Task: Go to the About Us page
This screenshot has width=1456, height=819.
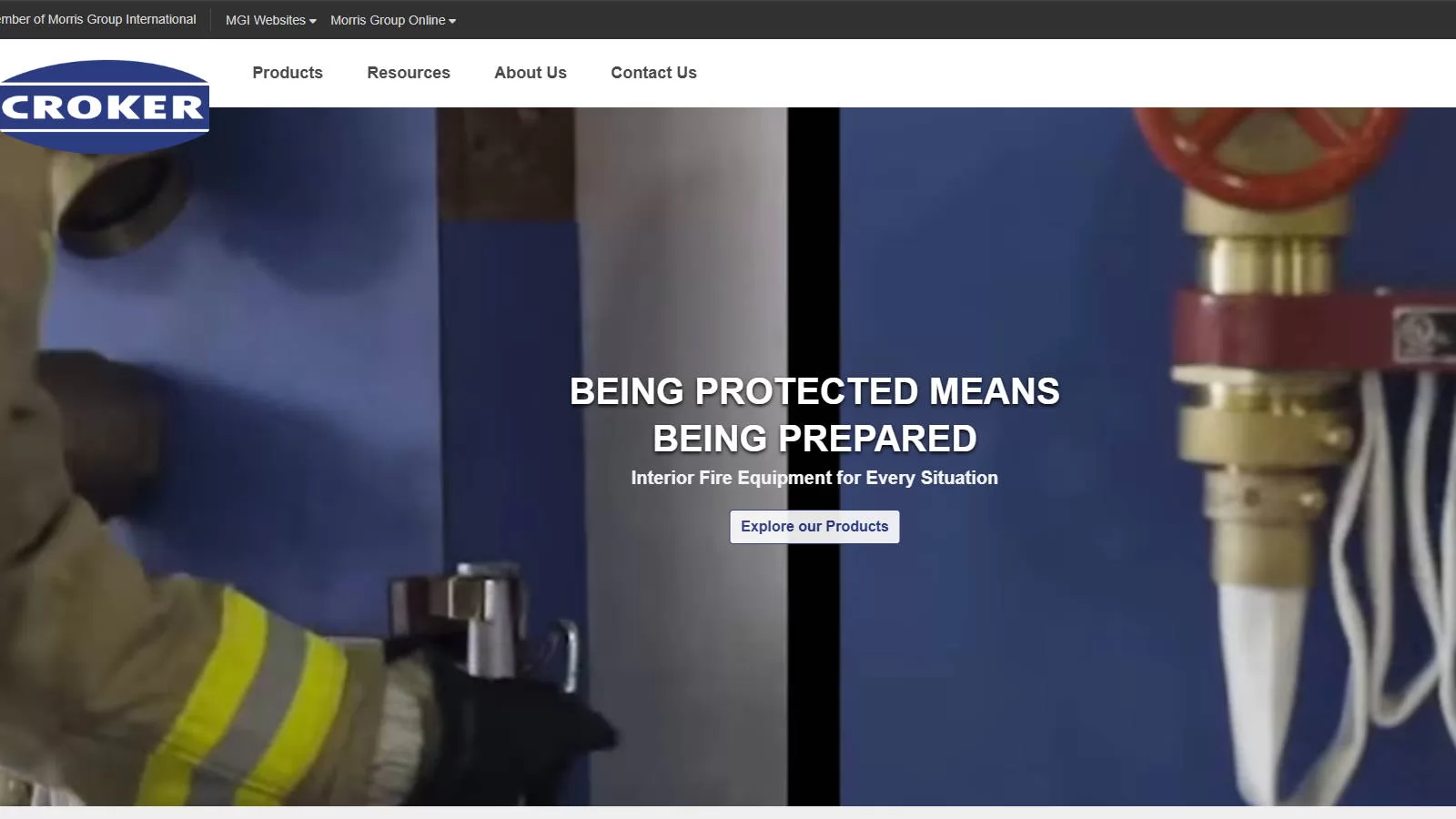Action: coord(531,73)
